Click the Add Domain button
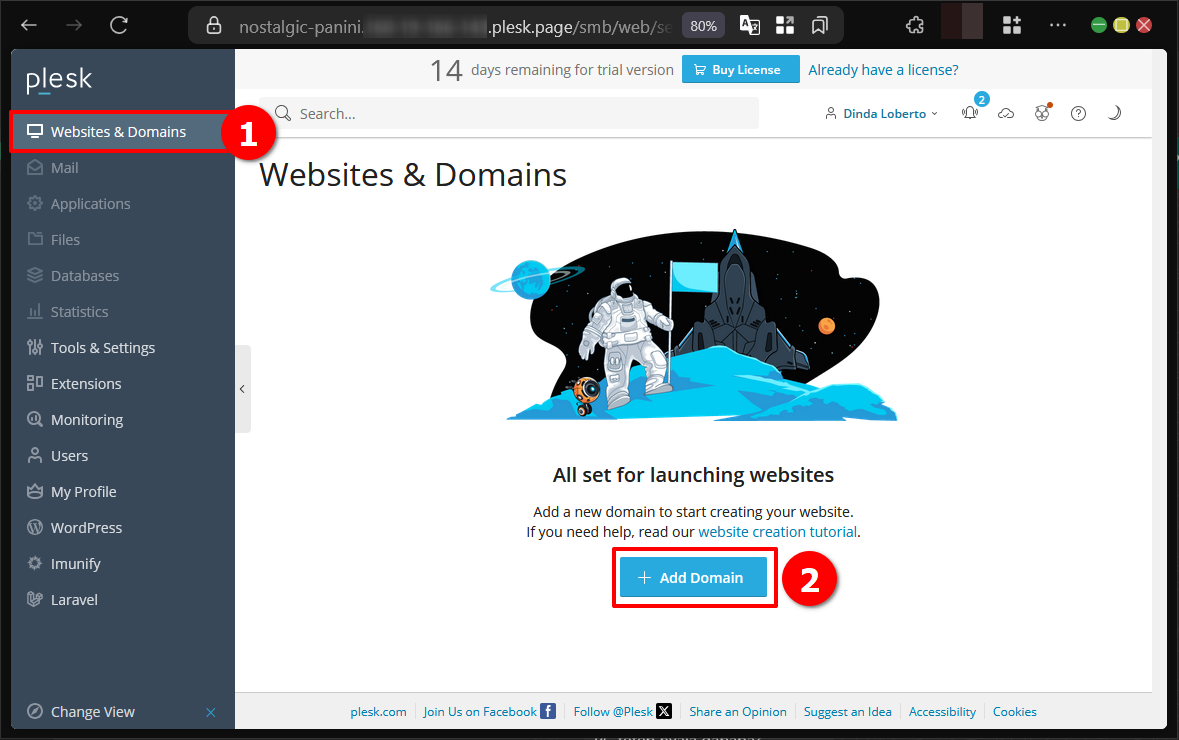The image size is (1179, 740). pyautogui.click(x=693, y=578)
